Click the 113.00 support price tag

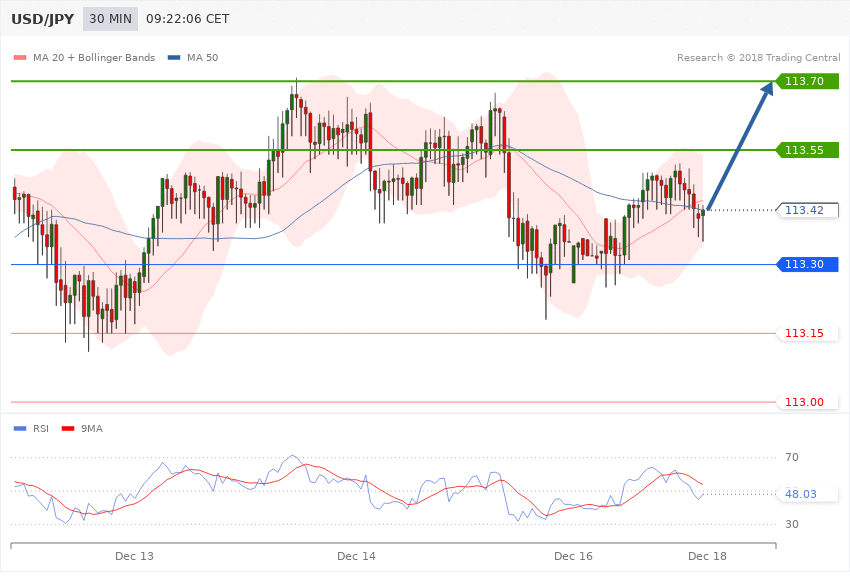(x=807, y=402)
